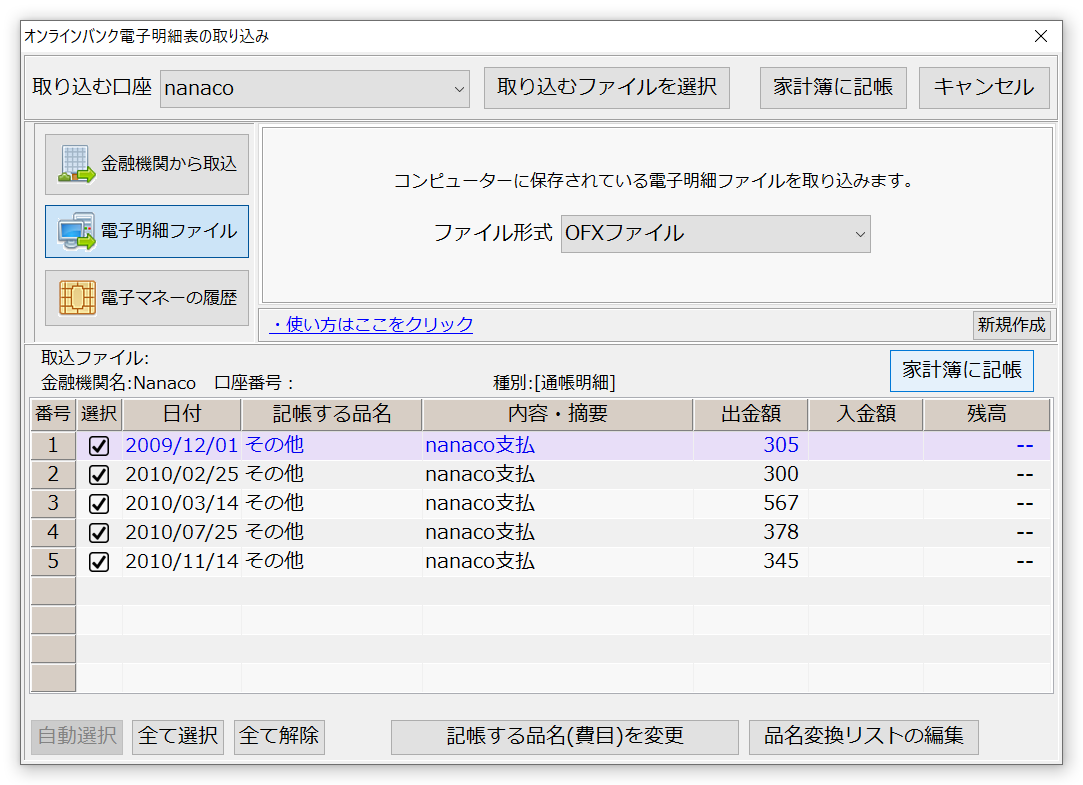
Task: Open the 電子マネーの履歴 (e-money history) panel
Action: click(146, 297)
